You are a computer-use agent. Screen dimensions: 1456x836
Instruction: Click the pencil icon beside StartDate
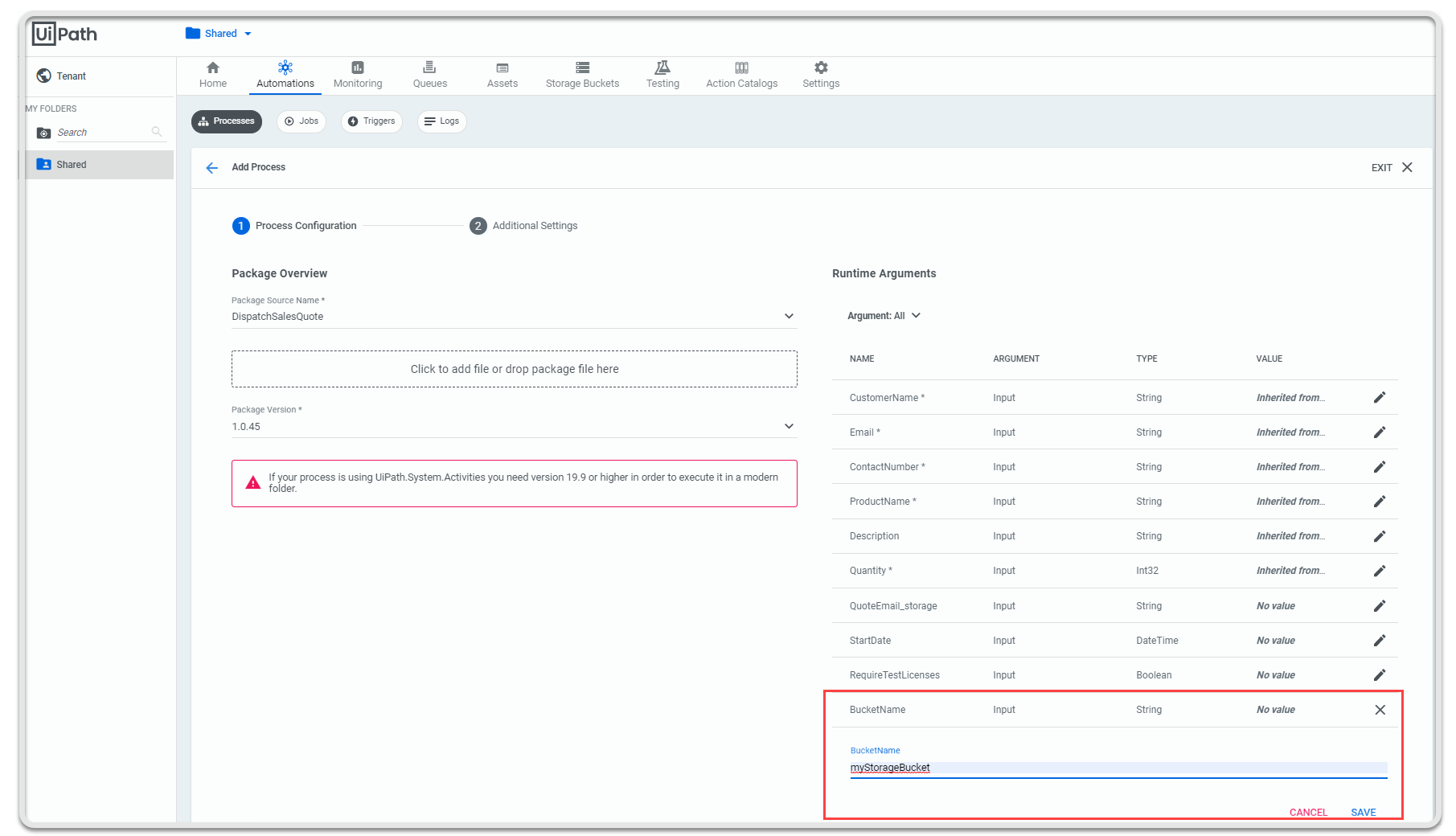[x=1379, y=641]
